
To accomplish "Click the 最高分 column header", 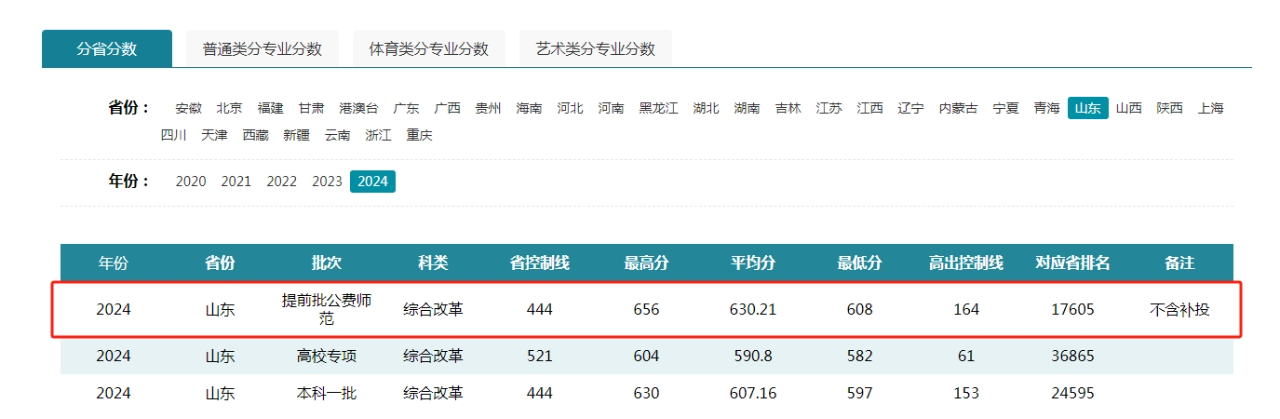I will [x=647, y=263].
